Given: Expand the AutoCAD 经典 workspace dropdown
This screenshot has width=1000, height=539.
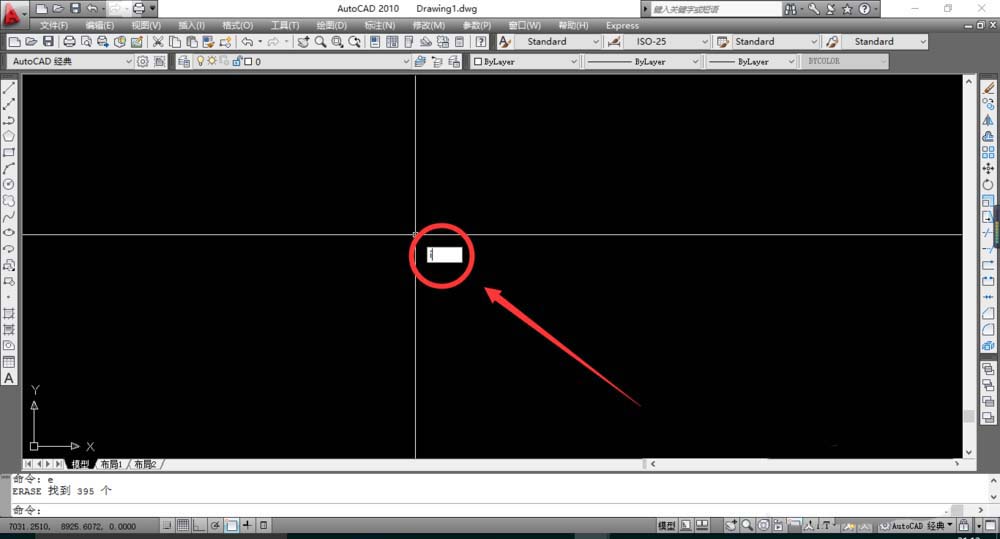Looking at the screenshot, I should [128, 61].
